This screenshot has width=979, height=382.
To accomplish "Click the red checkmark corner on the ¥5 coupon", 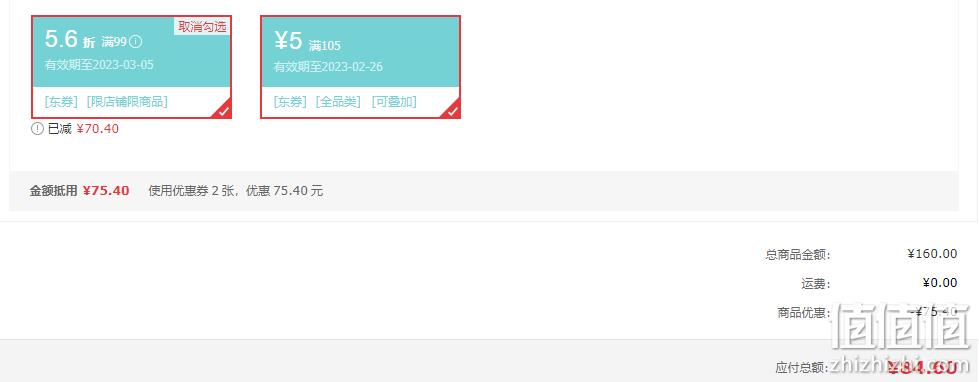I will pos(453,110).
